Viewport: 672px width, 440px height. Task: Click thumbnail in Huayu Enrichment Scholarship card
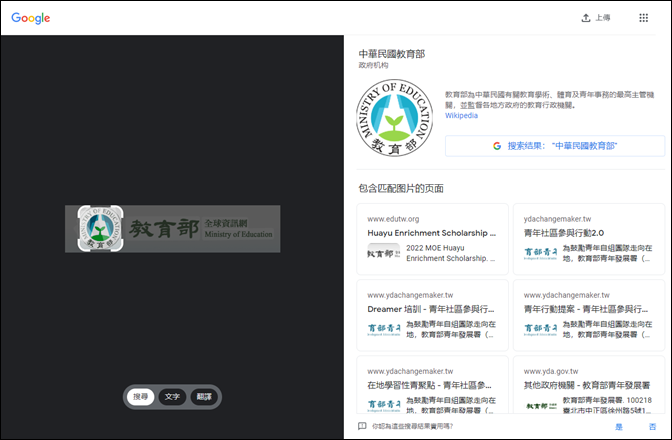point(384,253)
